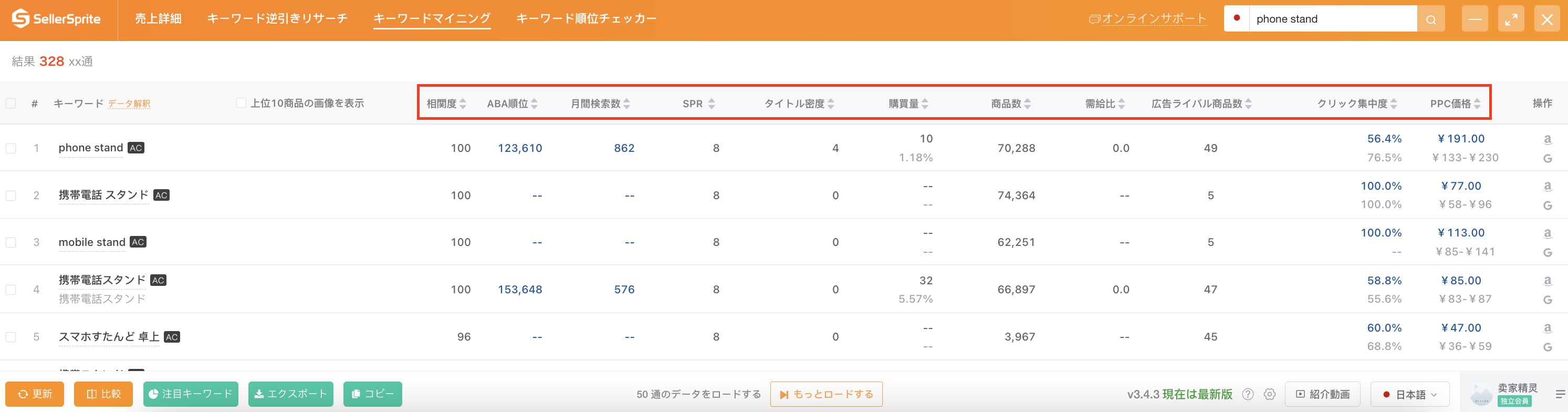The height and width of the screenshot is (412, 1568).
Task: Open the 売上詳細 tab
Action: click(158, 19)
